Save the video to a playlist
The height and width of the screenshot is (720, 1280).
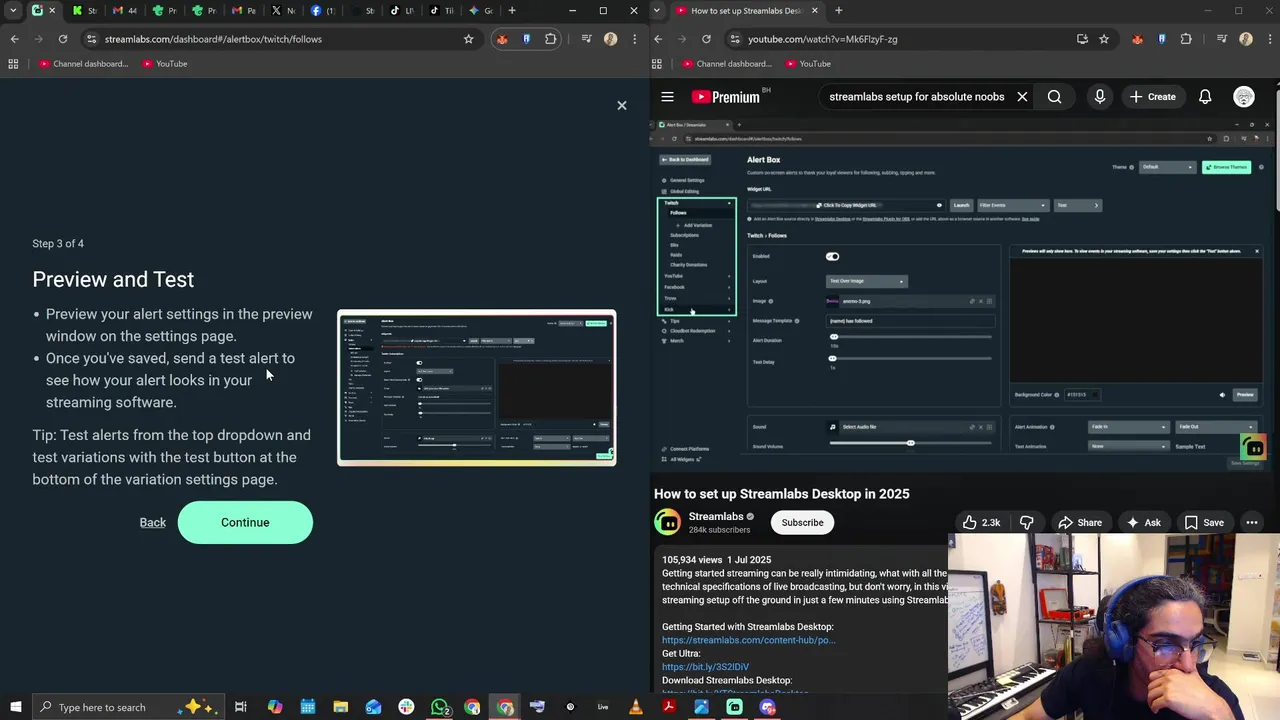click(1204, 522)
